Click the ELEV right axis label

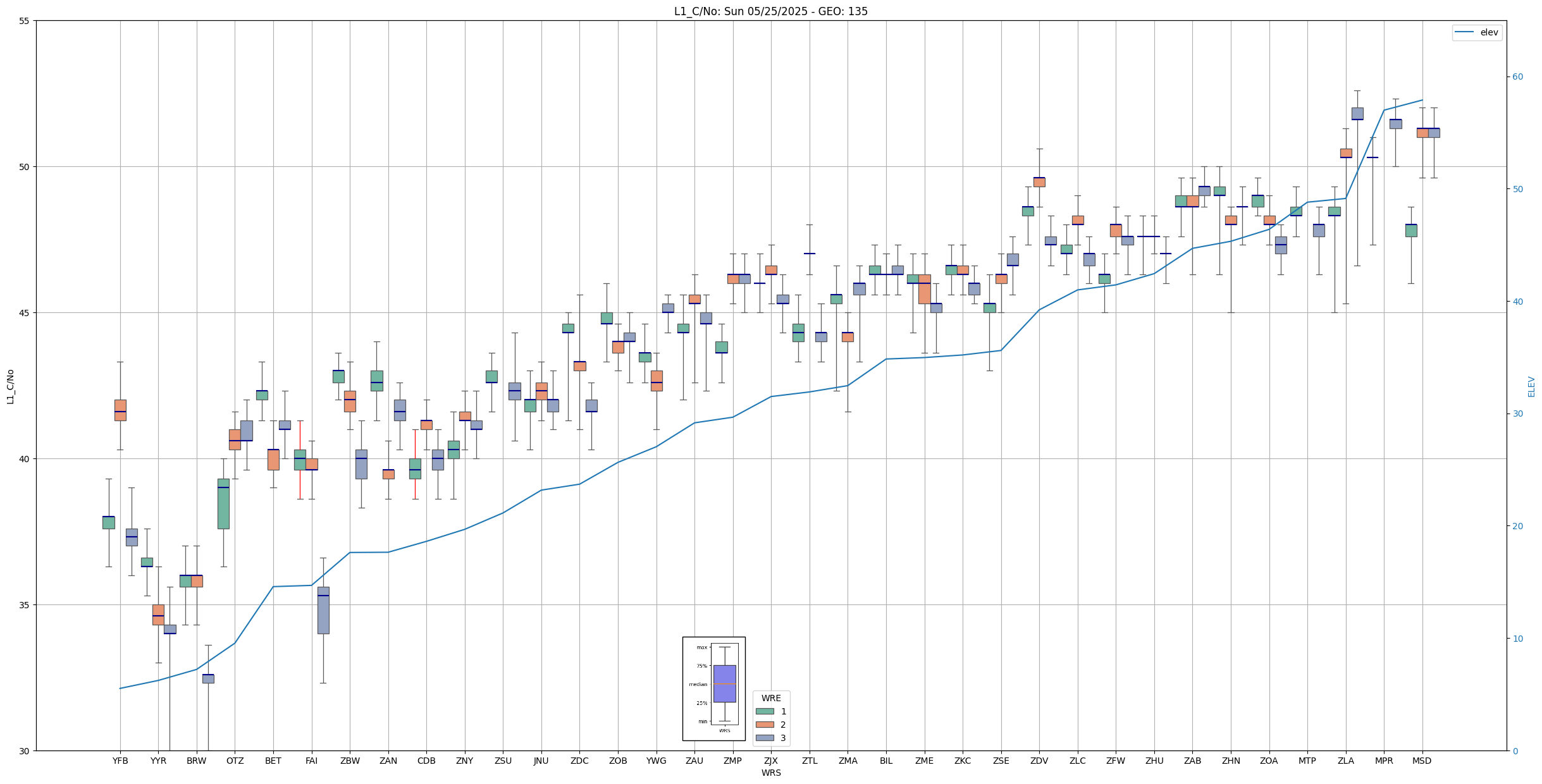[1531, 386]
